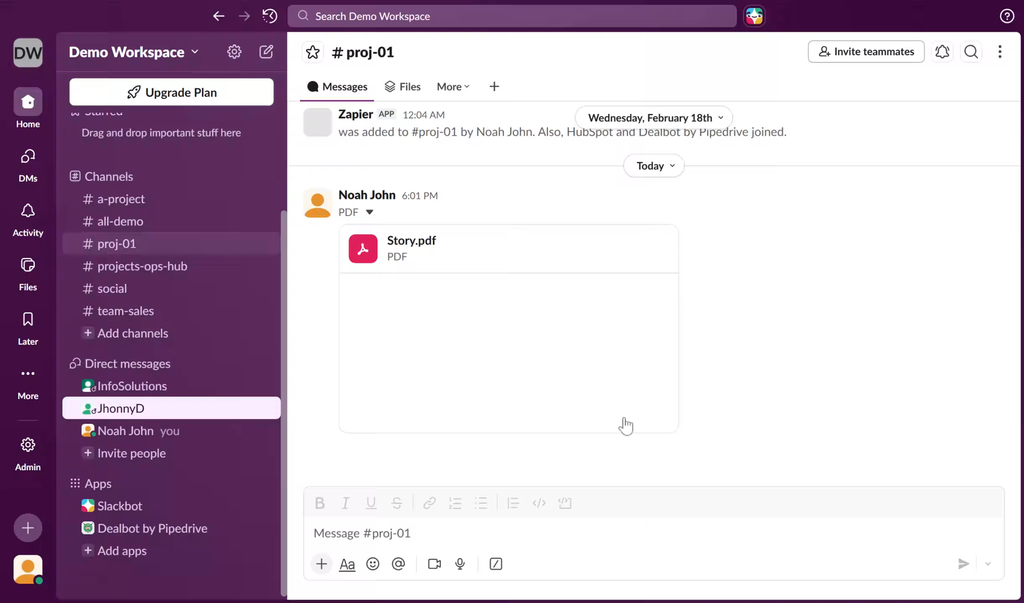Click the Upgrade Plan button

click(x=171, y=92)
